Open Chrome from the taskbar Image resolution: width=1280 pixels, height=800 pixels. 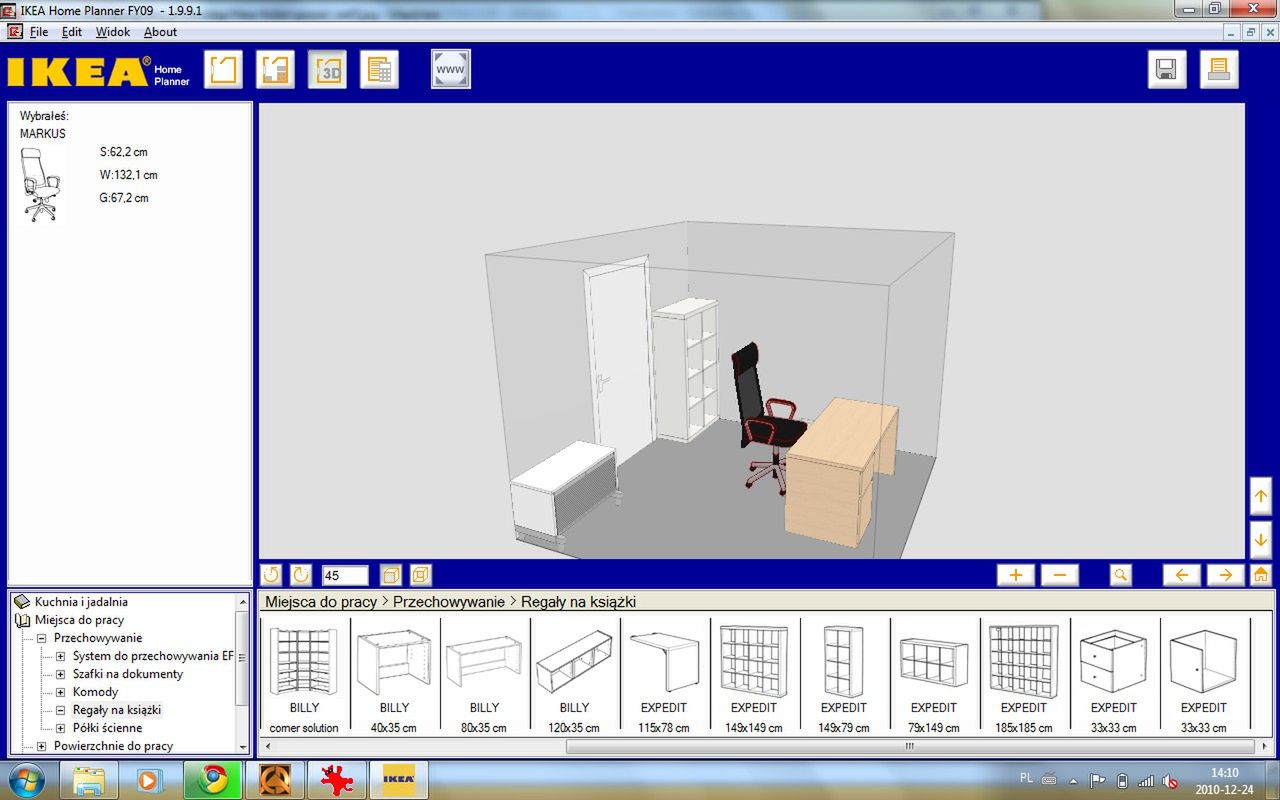(212, 780)
